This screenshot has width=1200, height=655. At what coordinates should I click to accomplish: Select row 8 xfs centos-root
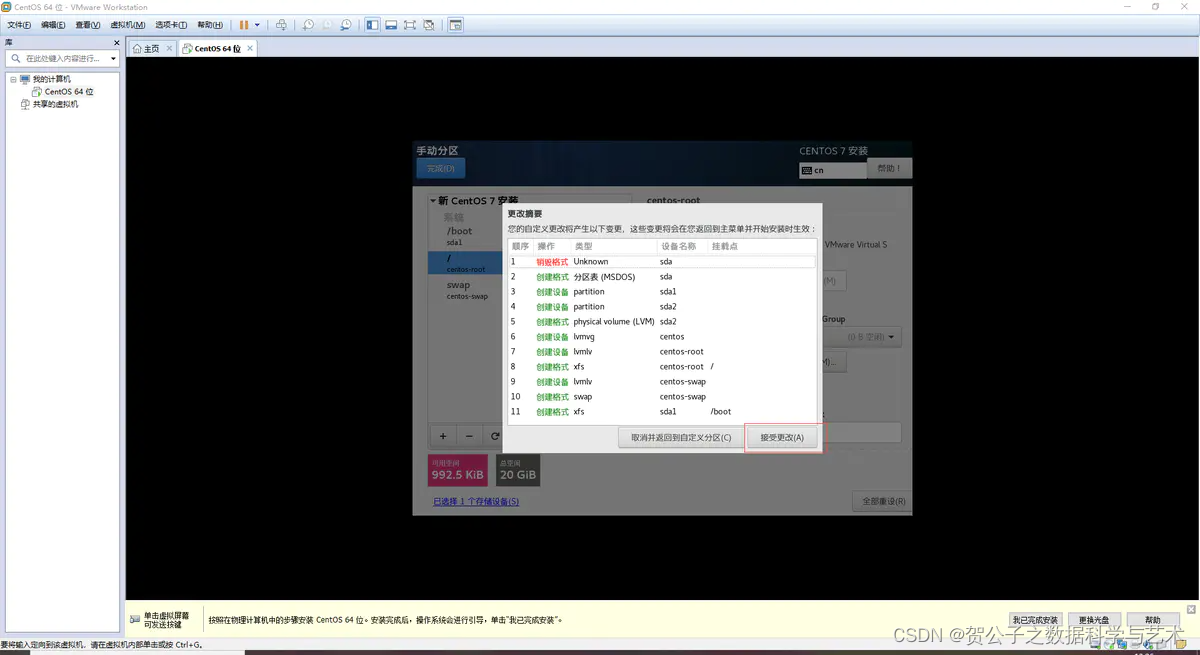pyautogui.click(x=662, y=366)
